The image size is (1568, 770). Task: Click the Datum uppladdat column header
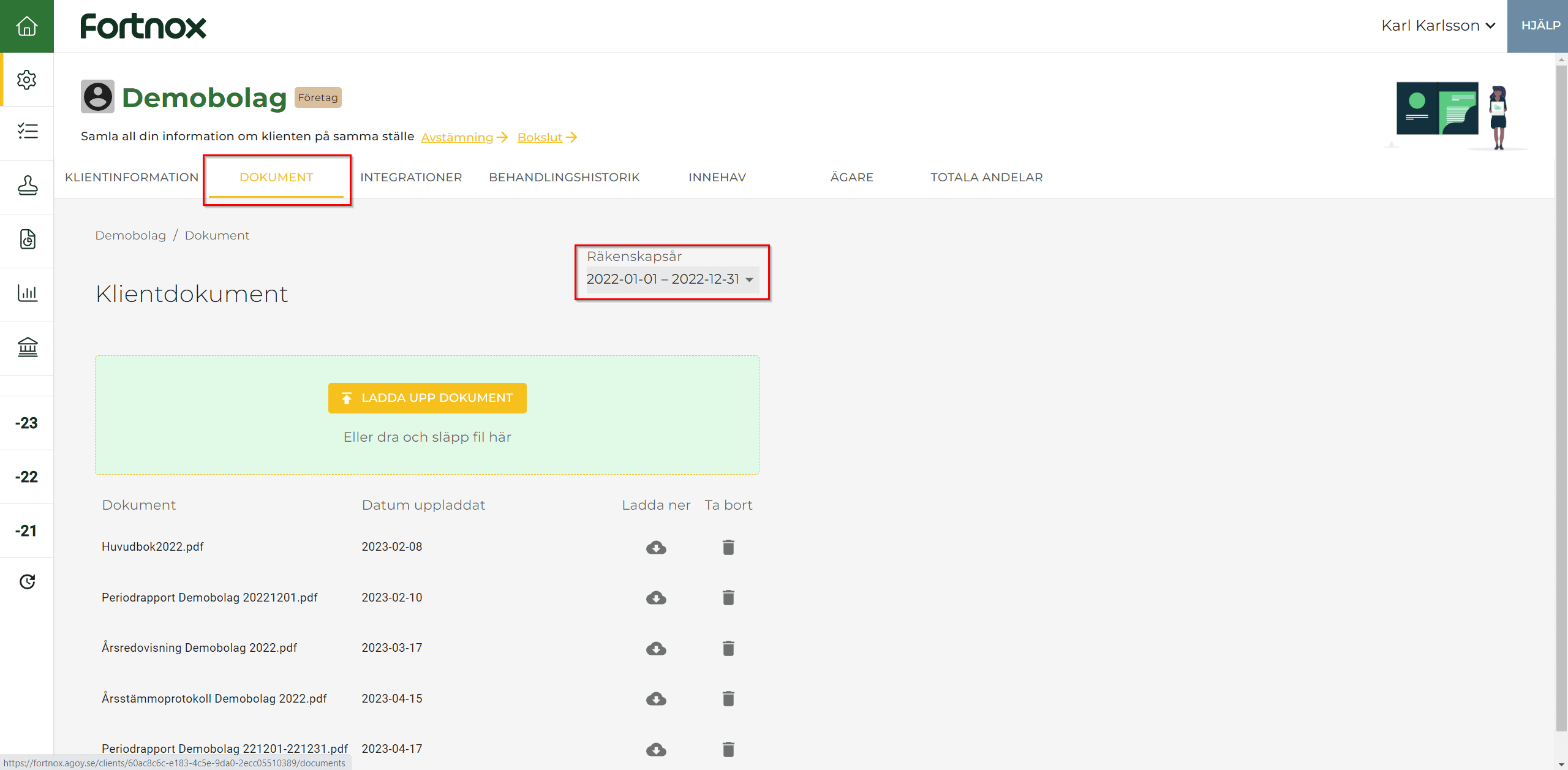[x=423, y=505]
